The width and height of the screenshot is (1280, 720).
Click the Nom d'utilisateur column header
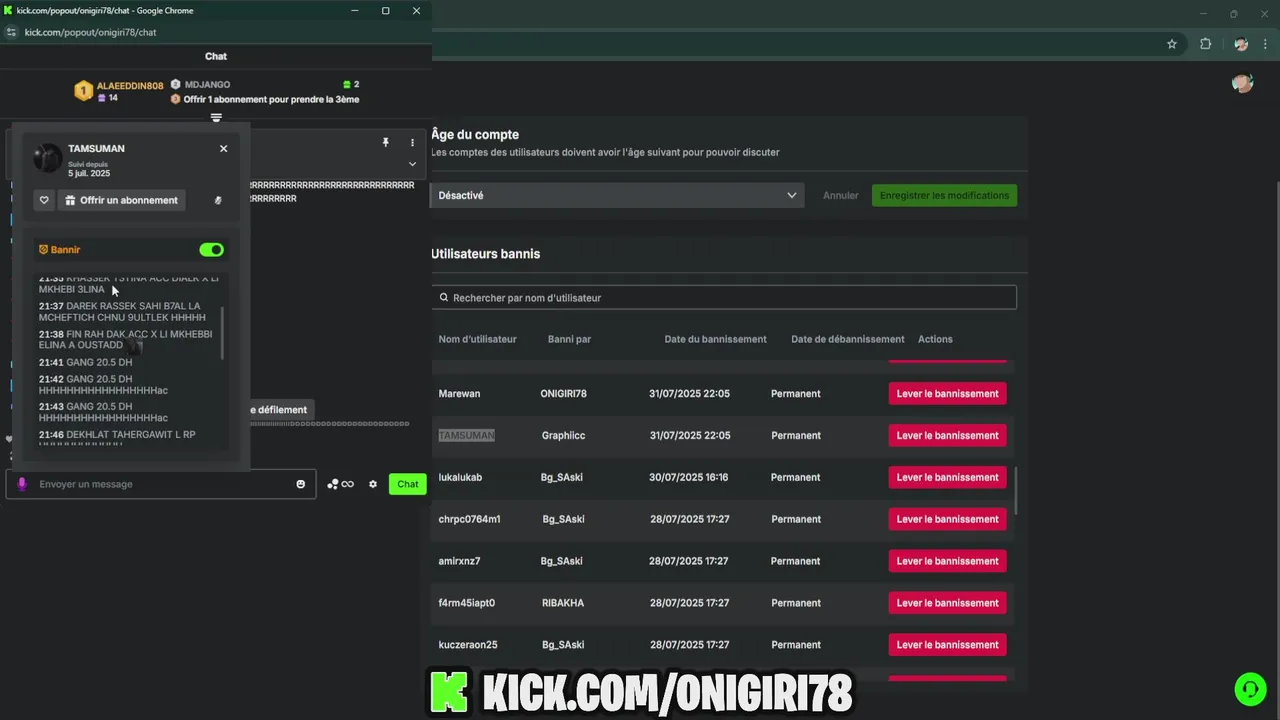(477, 339)
